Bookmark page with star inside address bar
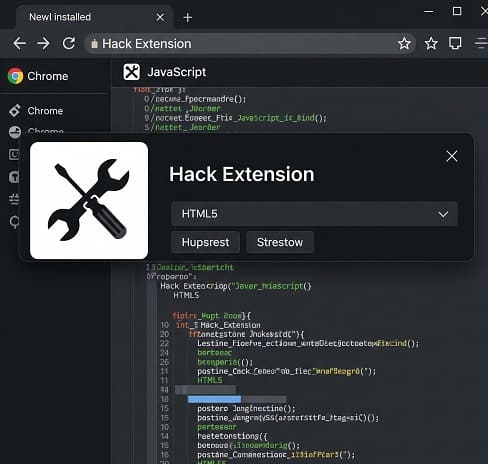The width and height of the screenshot is (488, 464). pyautogui.click(x=404, y=43)
